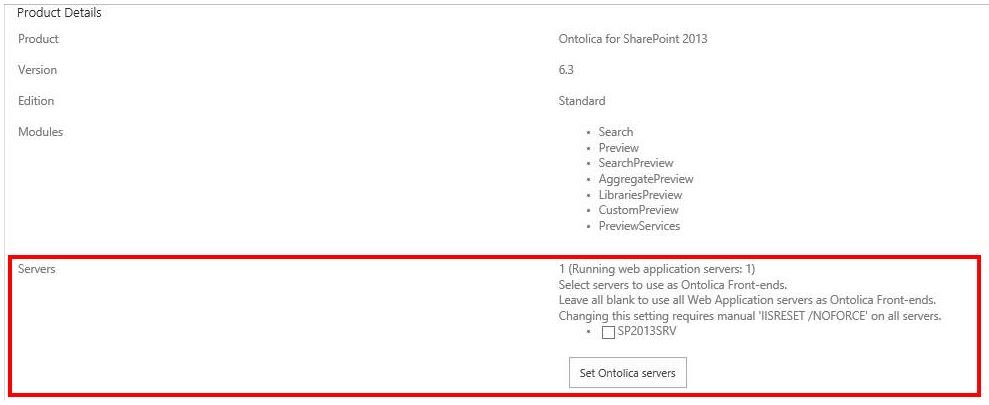Click the AggregatePreview module item

646,179
